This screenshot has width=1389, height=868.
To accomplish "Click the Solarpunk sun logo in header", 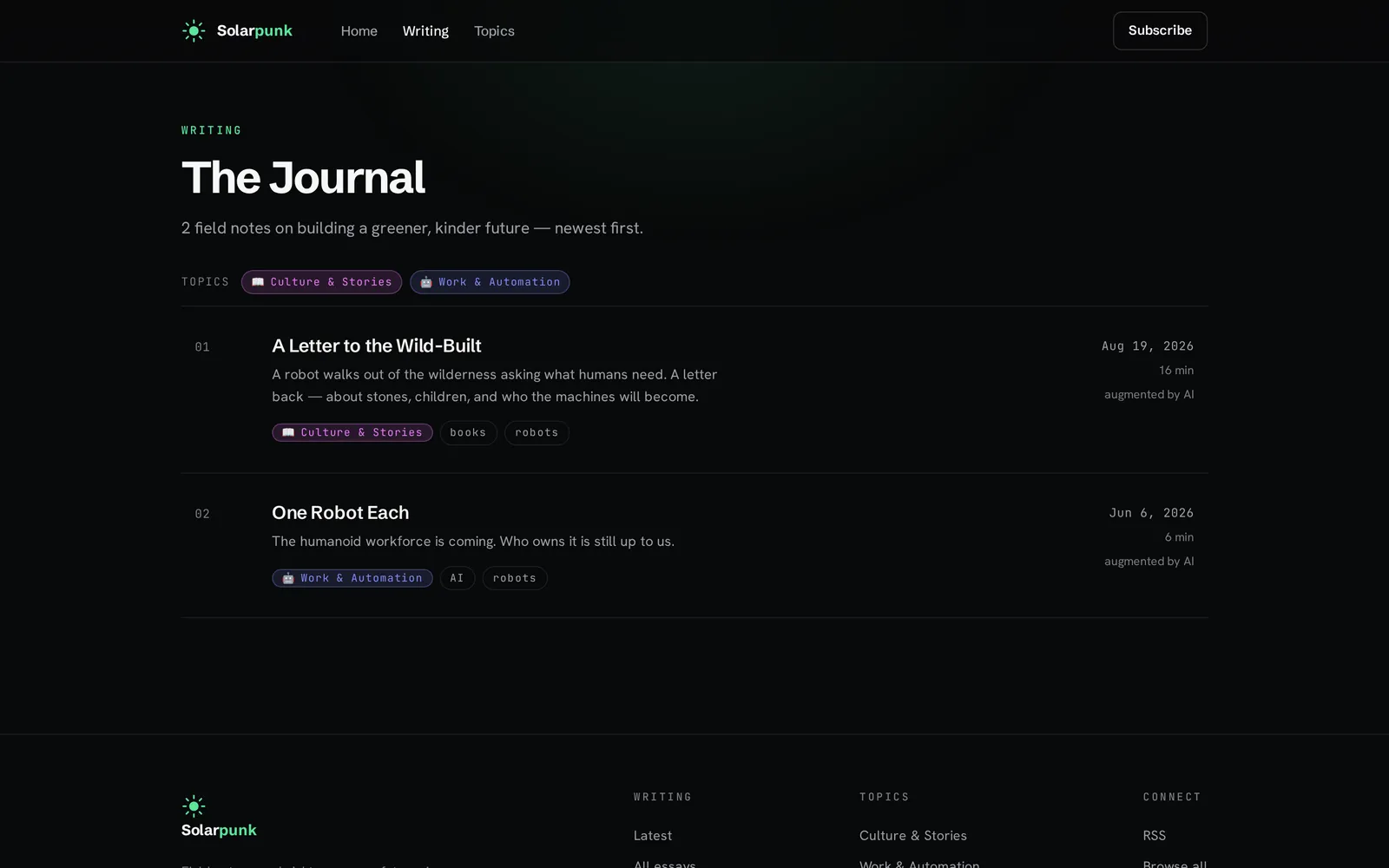I will pyautogui.click(x=194, y=31).
